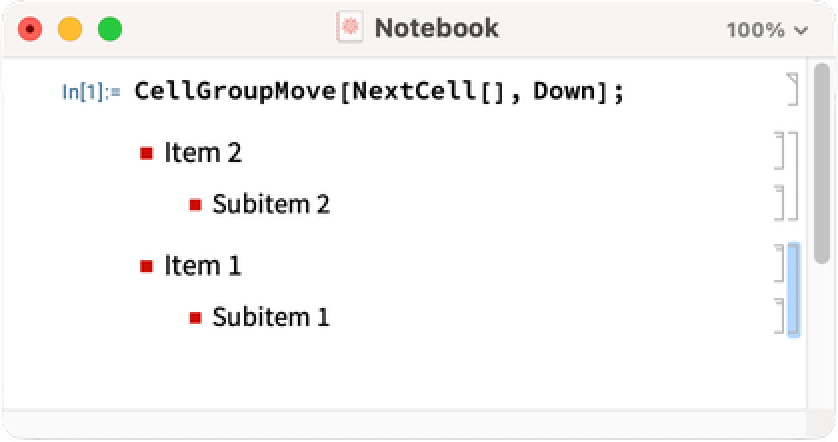838x442 pixels.
Task: Place cursor in the CellGroupMove code
Action: 378,92
